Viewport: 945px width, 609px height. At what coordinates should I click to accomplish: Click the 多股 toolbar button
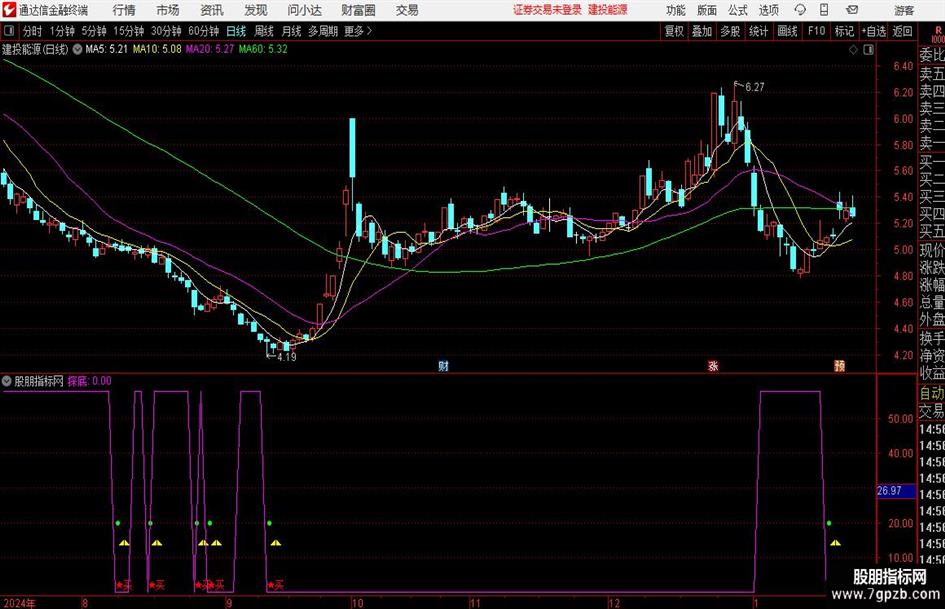(x=730, y=31)
